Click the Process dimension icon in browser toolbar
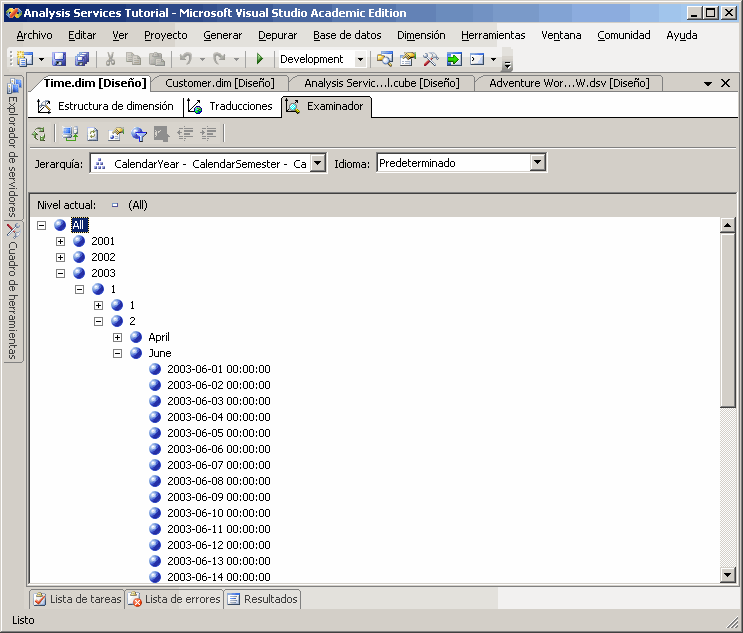743x633 pixels. (x=39, y=134)
